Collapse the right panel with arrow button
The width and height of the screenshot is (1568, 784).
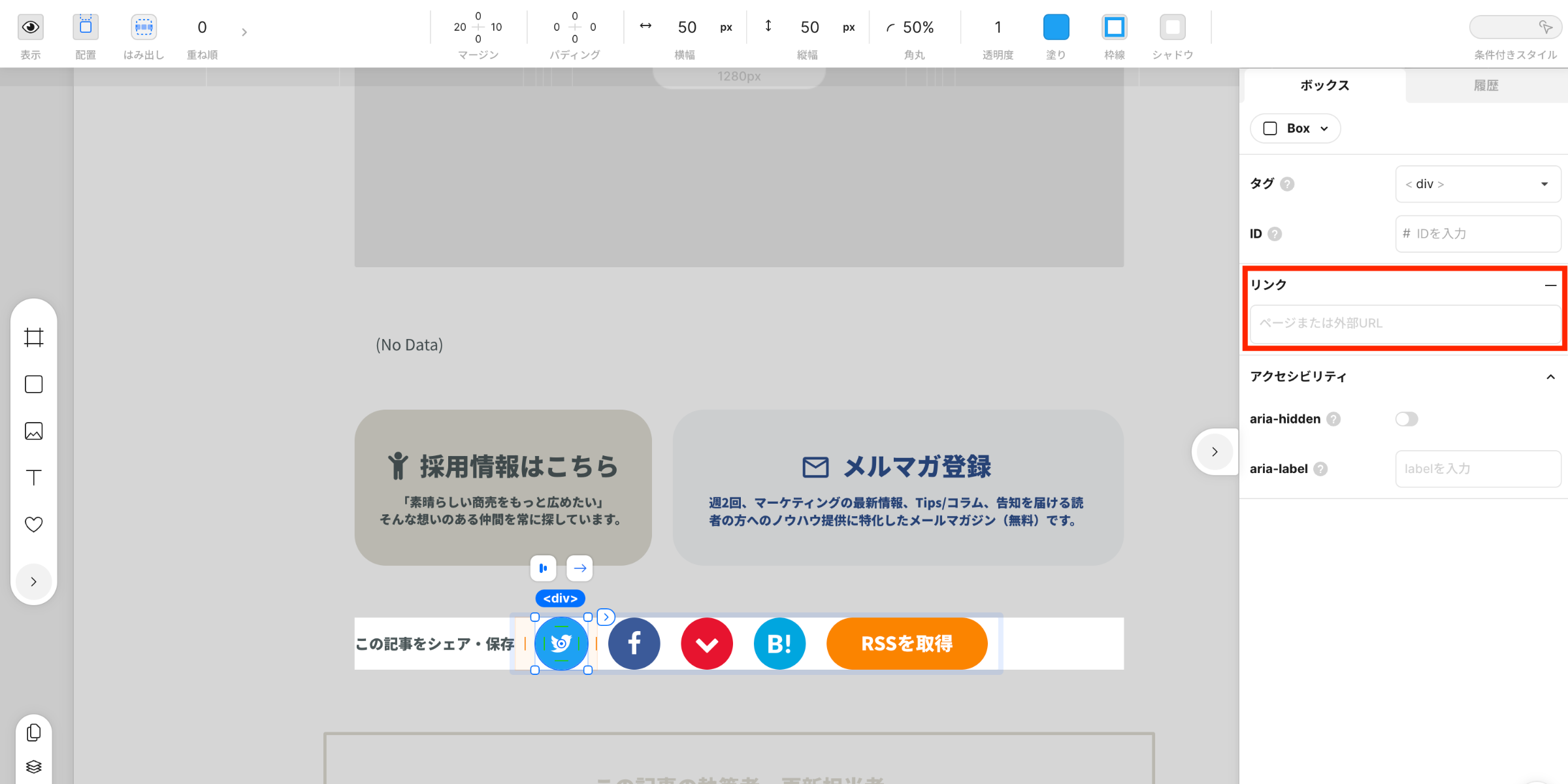pos(1215,451)
